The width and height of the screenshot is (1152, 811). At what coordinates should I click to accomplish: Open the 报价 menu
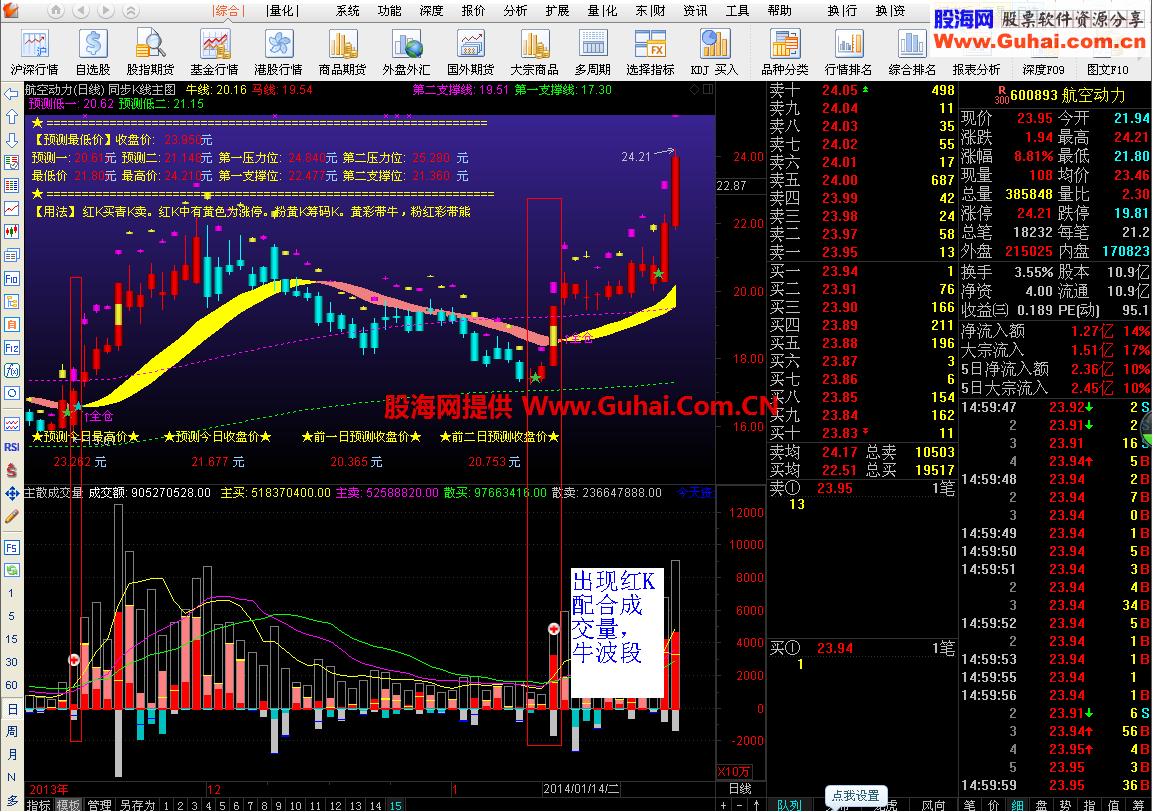pyautogui.click(x=473, y=10)
